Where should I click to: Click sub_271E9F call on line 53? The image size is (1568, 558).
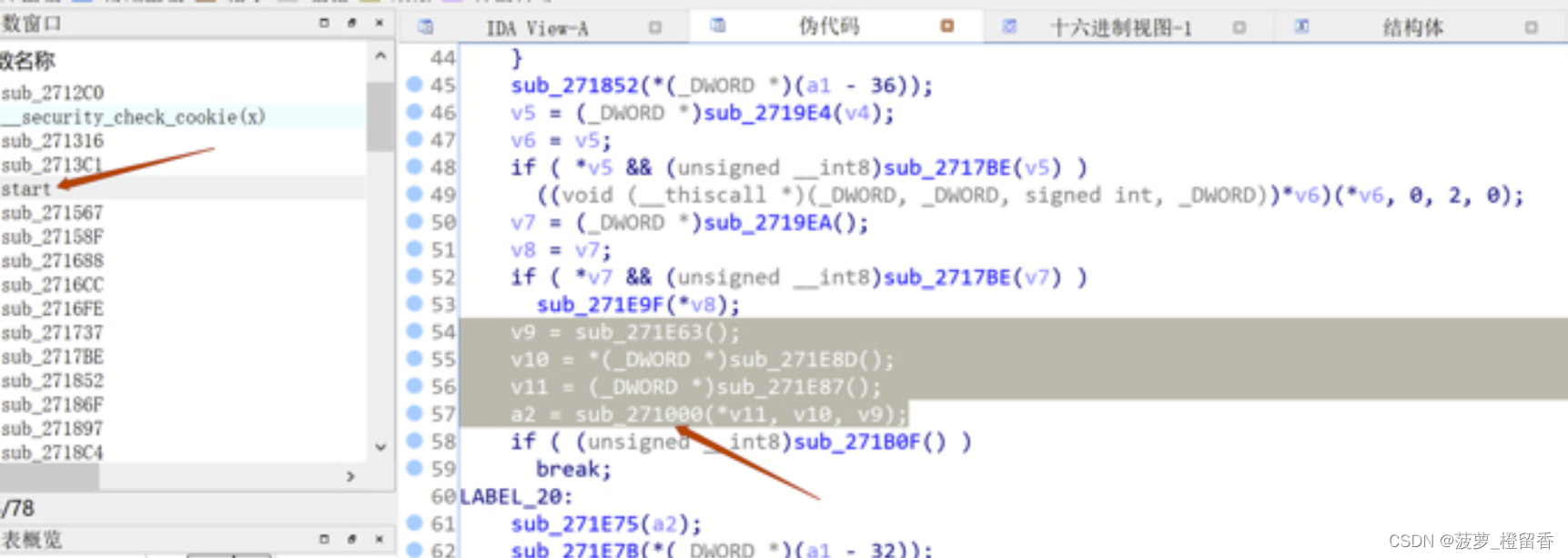pos(601,304)
